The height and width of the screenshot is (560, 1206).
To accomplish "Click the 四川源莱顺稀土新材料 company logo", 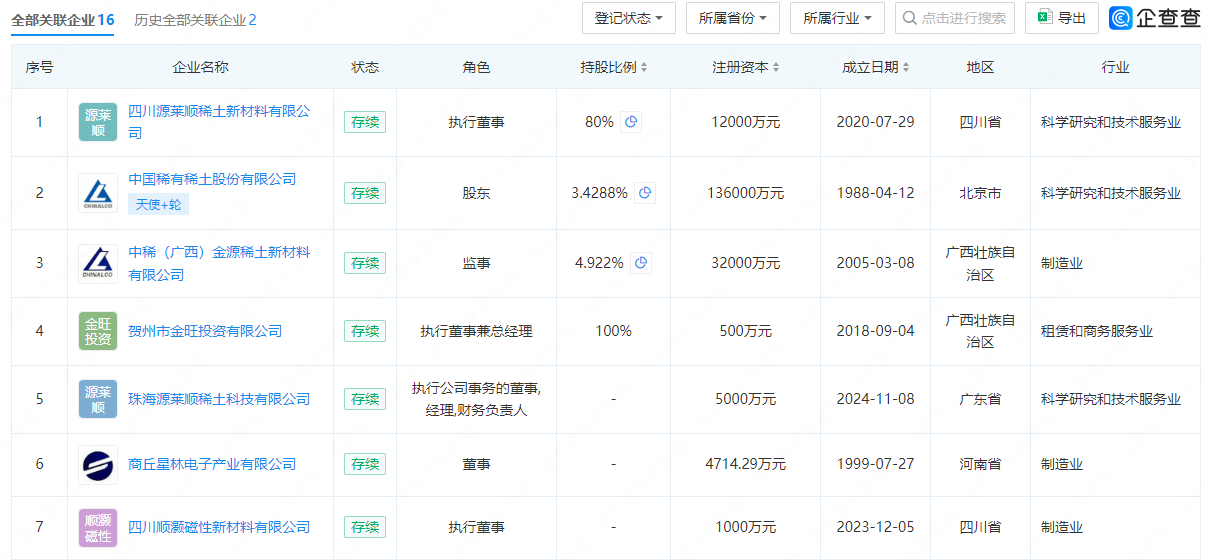I will [98, 122].
